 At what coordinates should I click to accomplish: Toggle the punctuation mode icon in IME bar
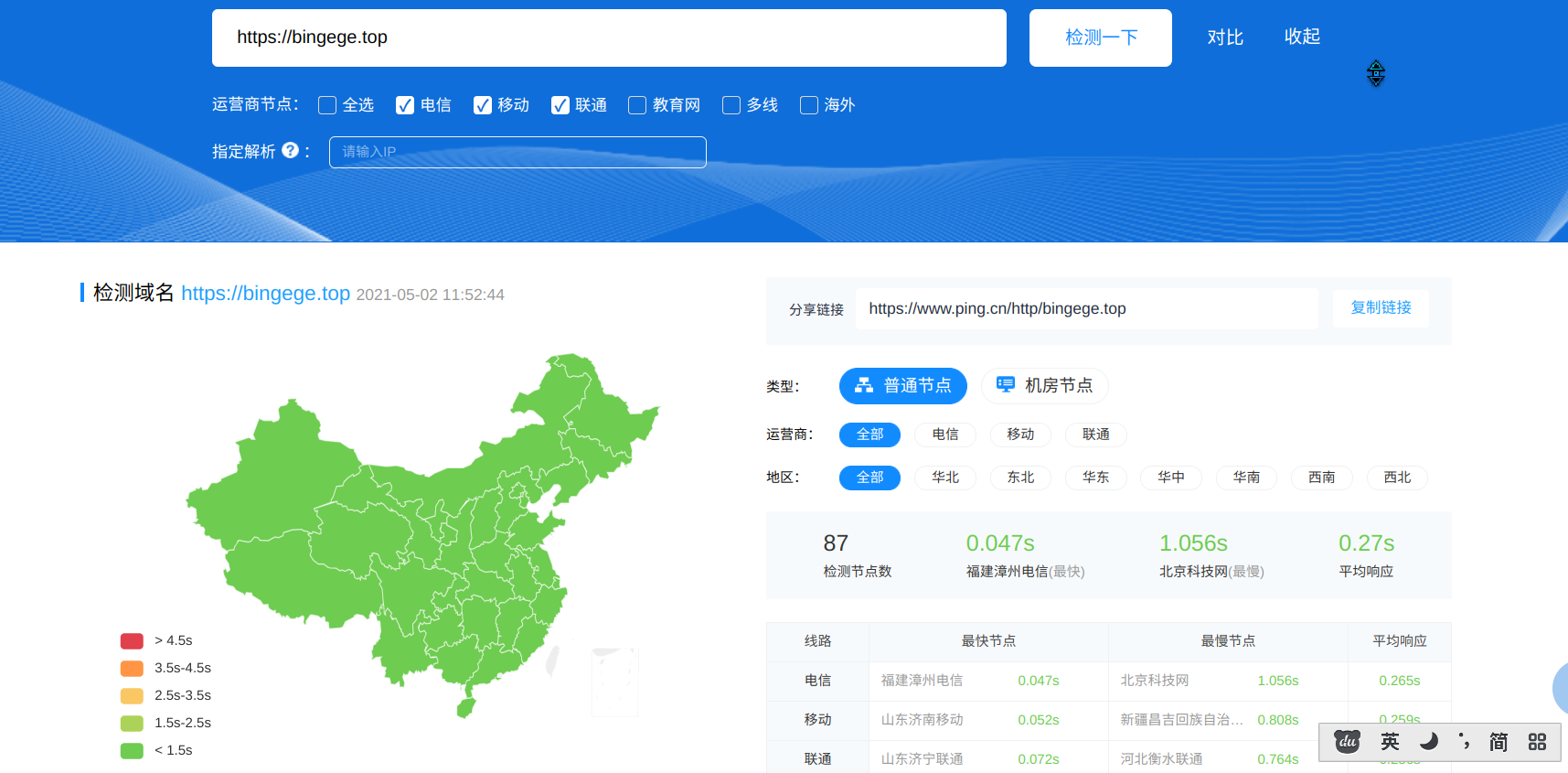pyautogui.click(x=1464, y=741)
